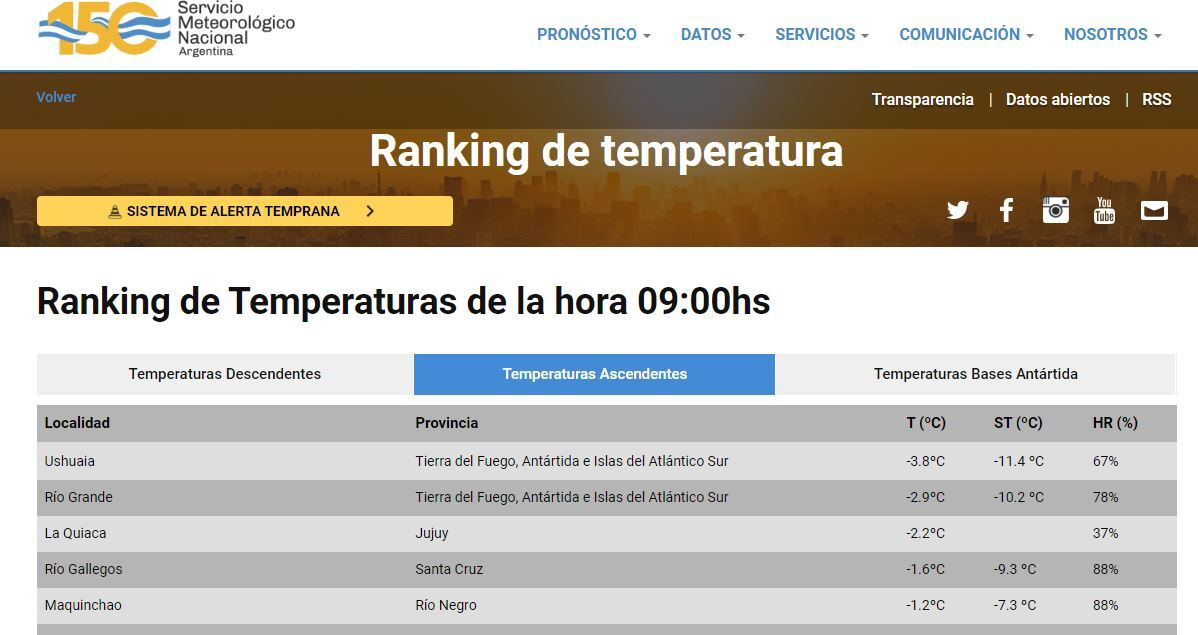This screenshot has height=635, width=1198.
Task: Click the envelope mail icon
Action: point(1154,210)
